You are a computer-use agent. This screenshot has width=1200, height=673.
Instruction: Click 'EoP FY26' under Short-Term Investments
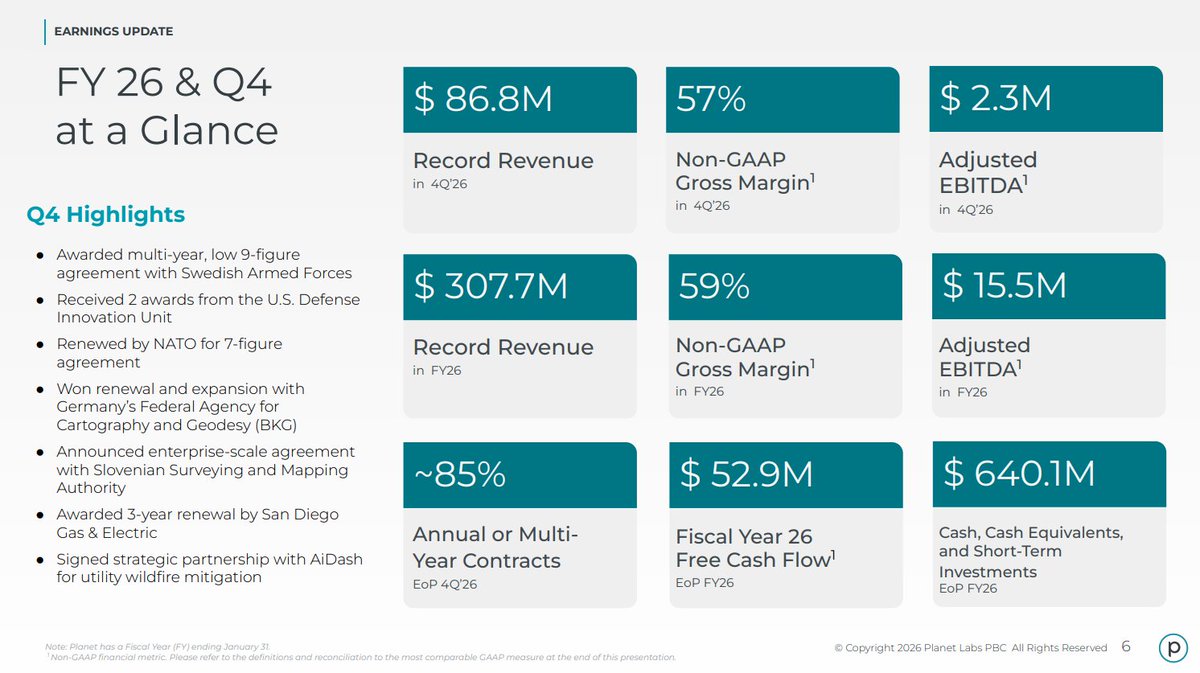968,588
